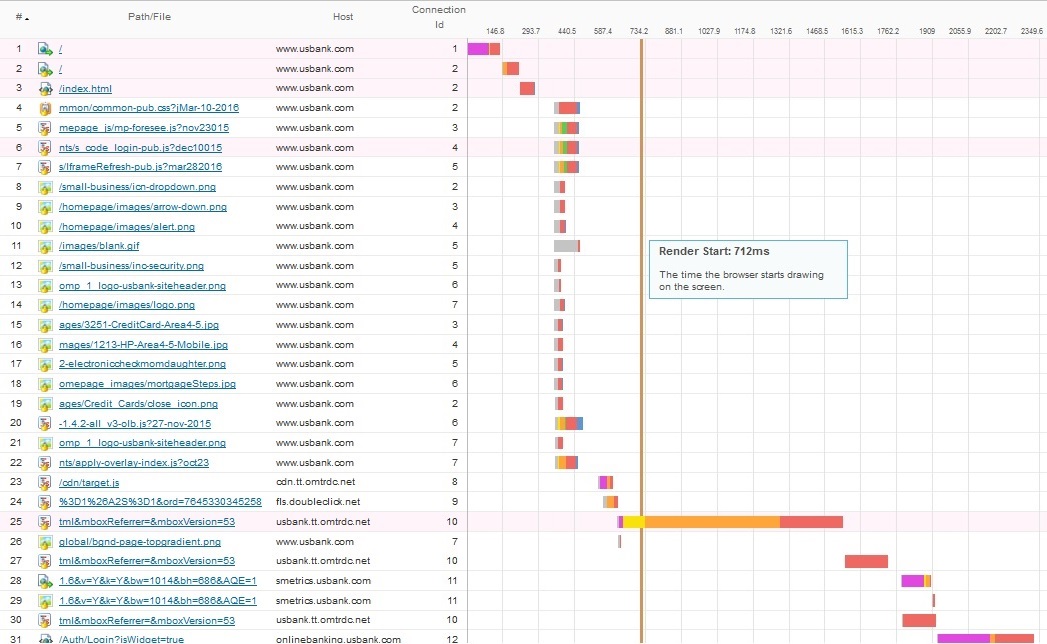The height and width of the screenshot is (644, 1047).
Task: Open the /small-business/icn-dropdown.png link
Action: (x=137, y=187)
